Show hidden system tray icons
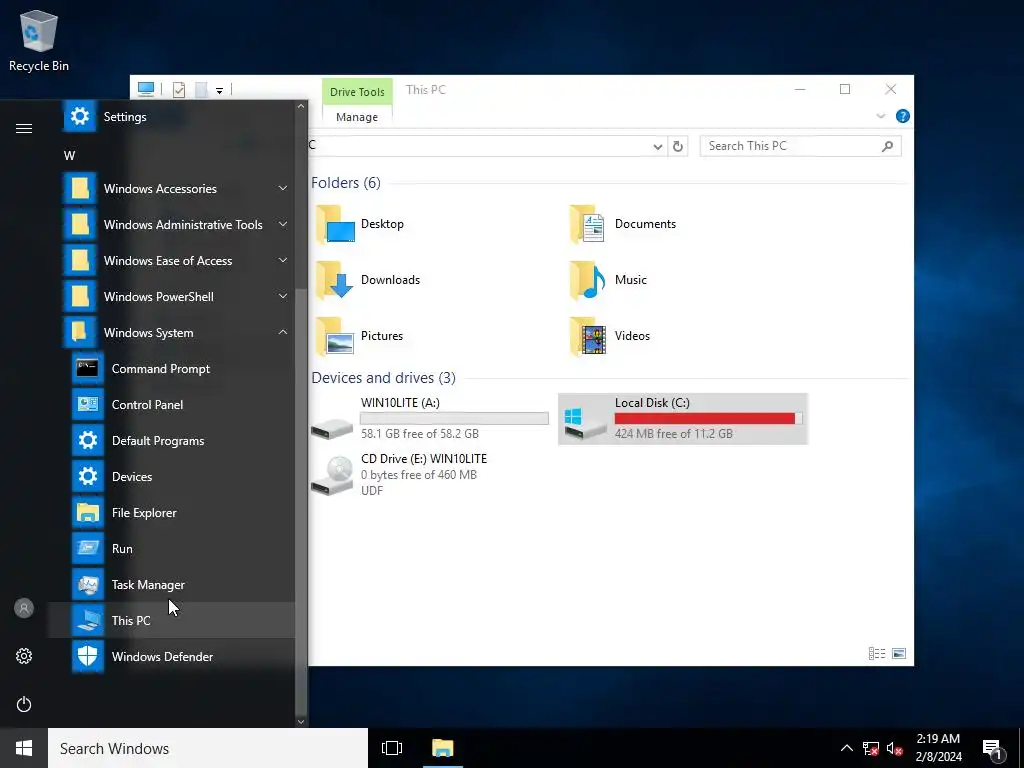1024x768 pixels. pos(846,748)
